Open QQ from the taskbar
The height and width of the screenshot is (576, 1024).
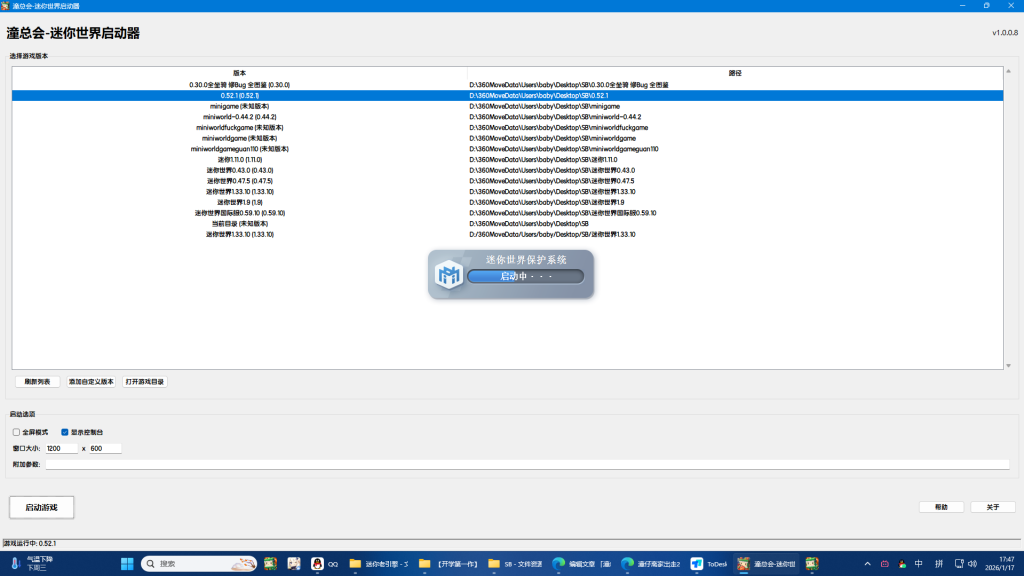[x=325, y=564]
